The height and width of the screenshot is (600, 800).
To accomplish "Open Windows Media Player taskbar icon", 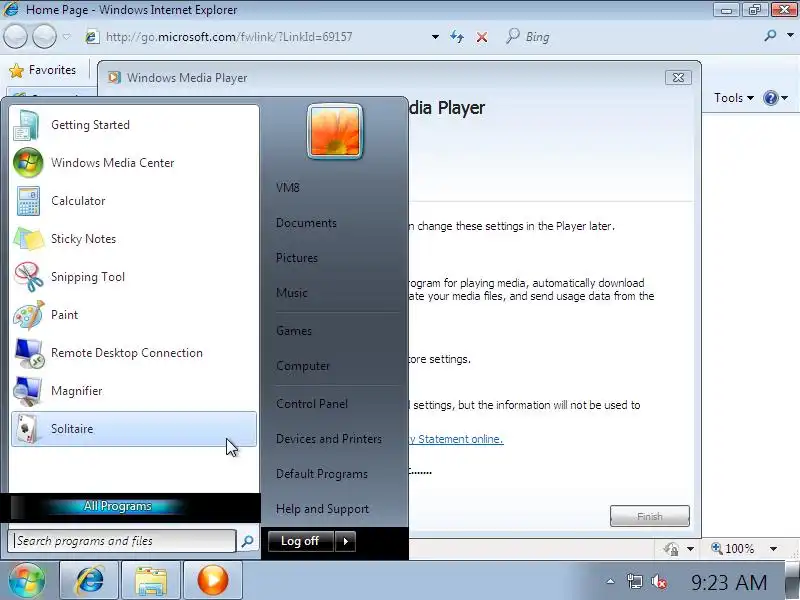I will tap(212, 580).
